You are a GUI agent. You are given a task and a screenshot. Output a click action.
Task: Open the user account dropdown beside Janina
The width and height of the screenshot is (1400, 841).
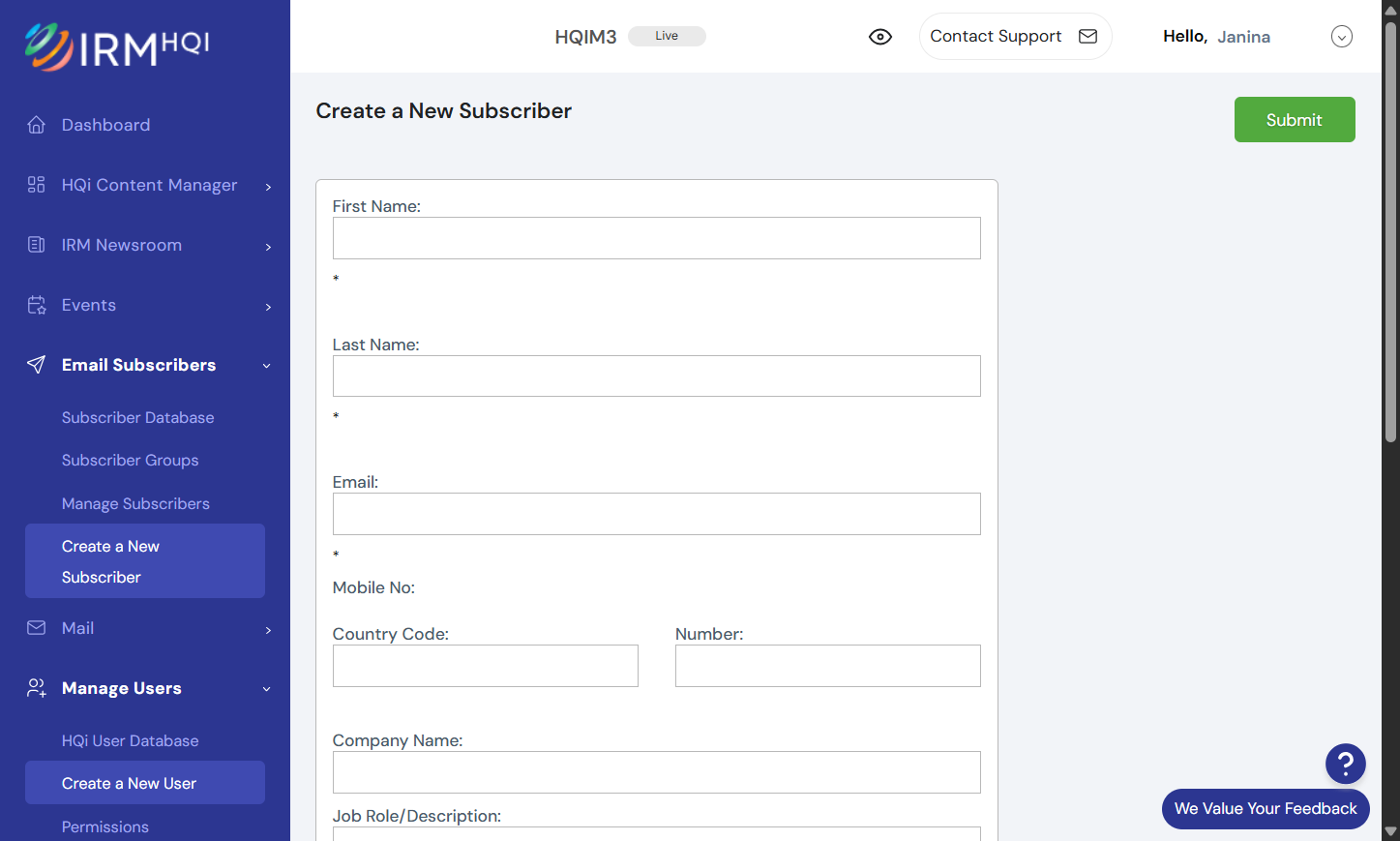coord(1342,37)
